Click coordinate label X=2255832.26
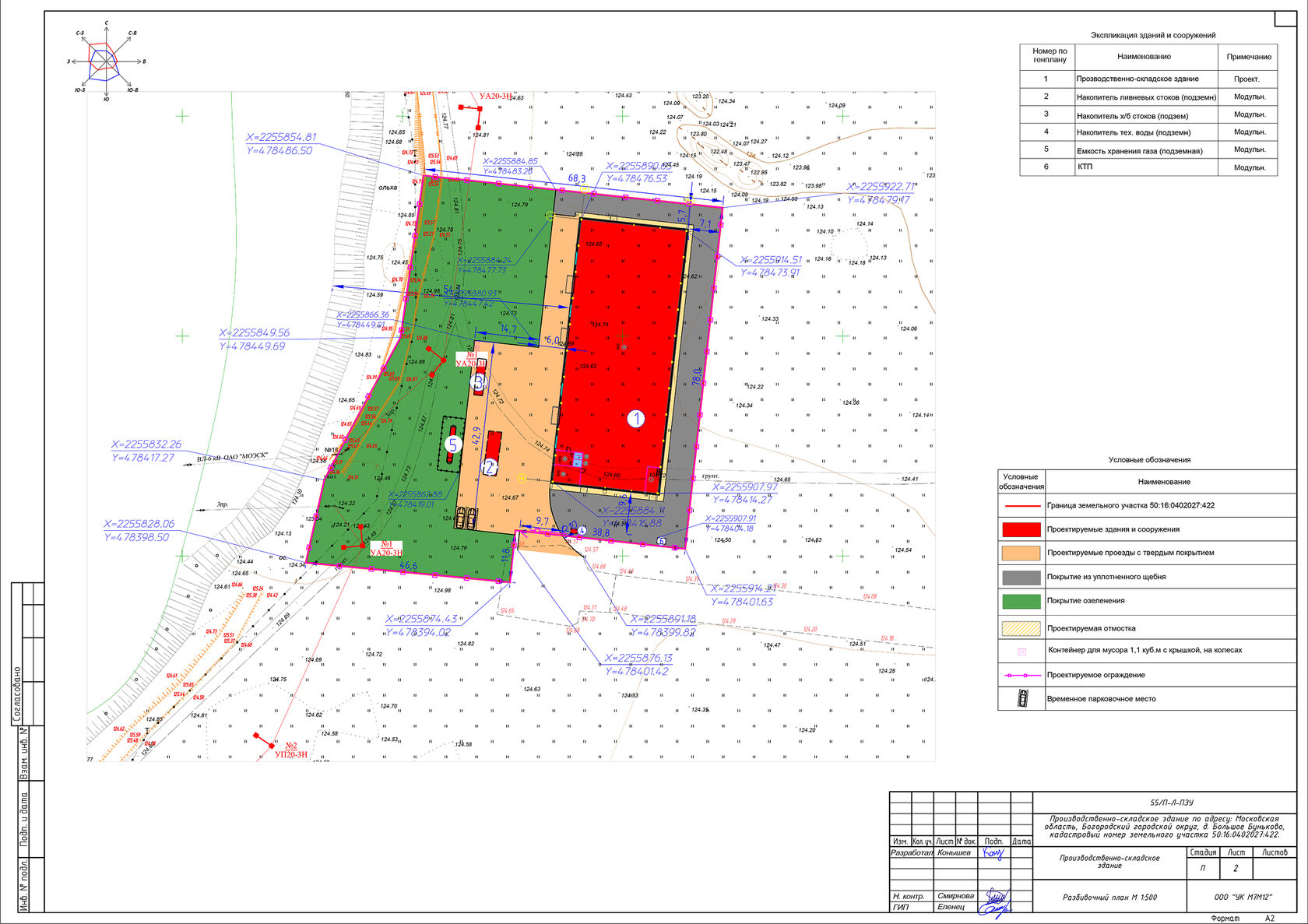Image resolution: width=1308 pixels, height=924 pixels. point(146,444)
